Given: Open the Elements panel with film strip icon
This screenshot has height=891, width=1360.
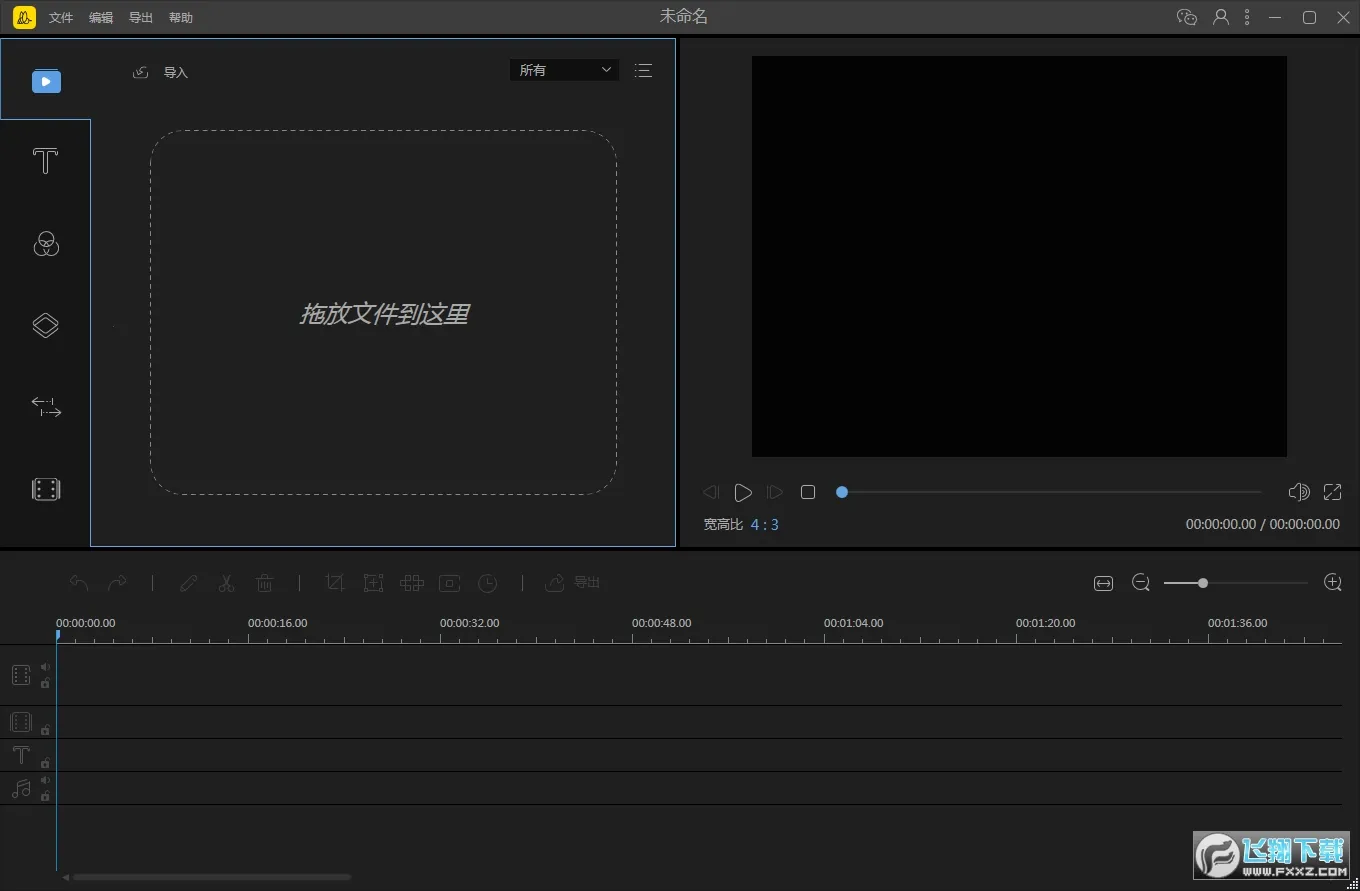Looking at the screenshot, I should (46, 489).
